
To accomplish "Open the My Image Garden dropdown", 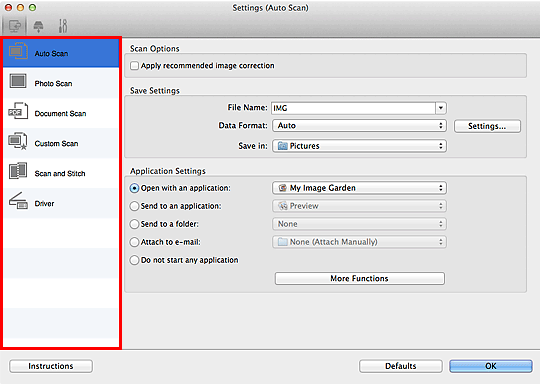I will [x=359, y=188].
